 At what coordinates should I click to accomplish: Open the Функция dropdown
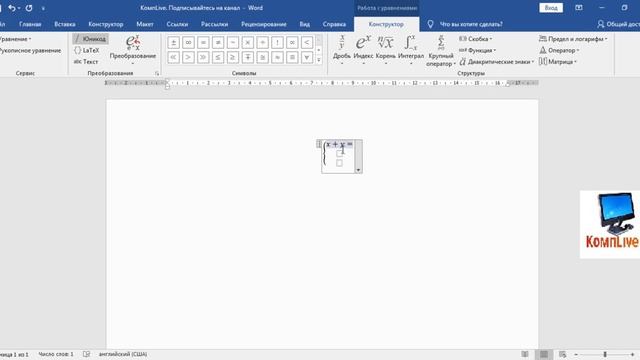[478, 50]
